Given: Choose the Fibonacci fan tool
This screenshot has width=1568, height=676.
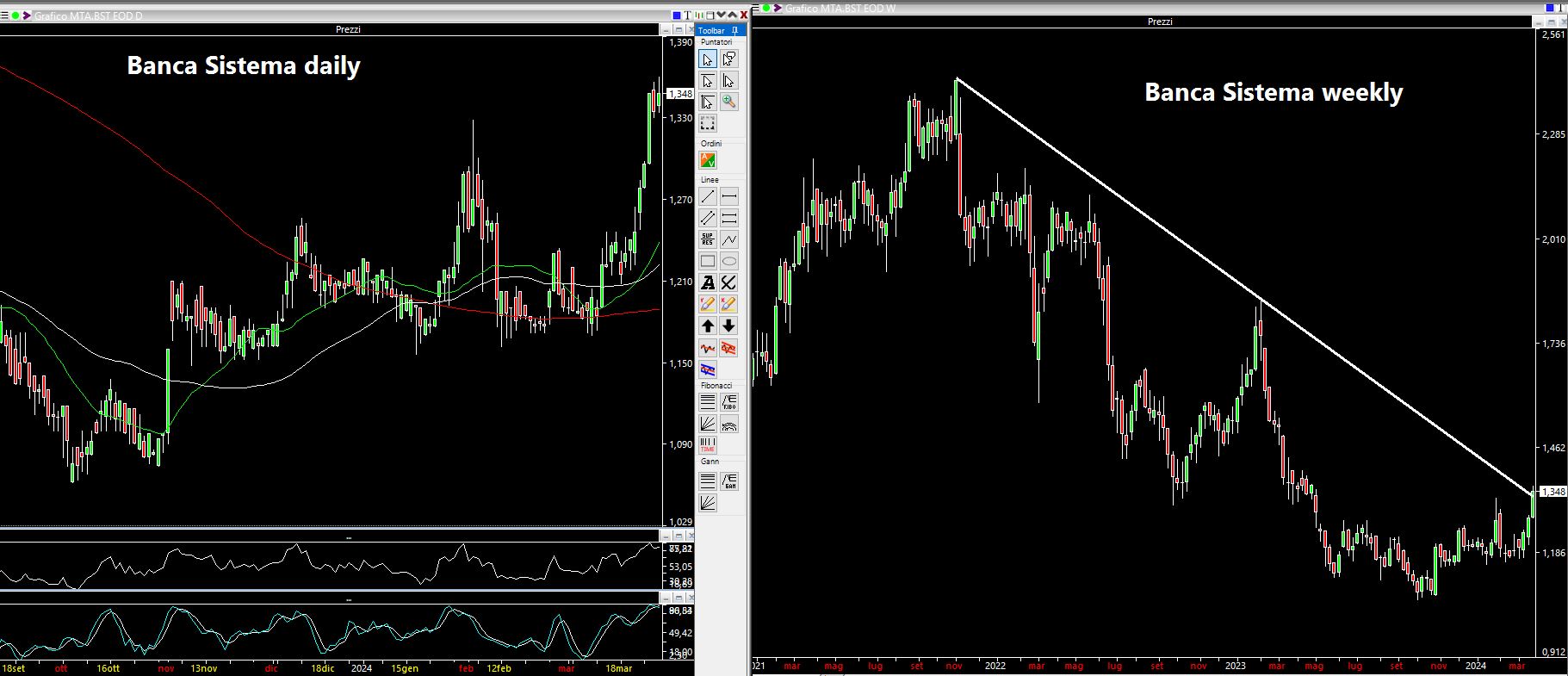Looking at the screenshot, I should coord(707,424).
